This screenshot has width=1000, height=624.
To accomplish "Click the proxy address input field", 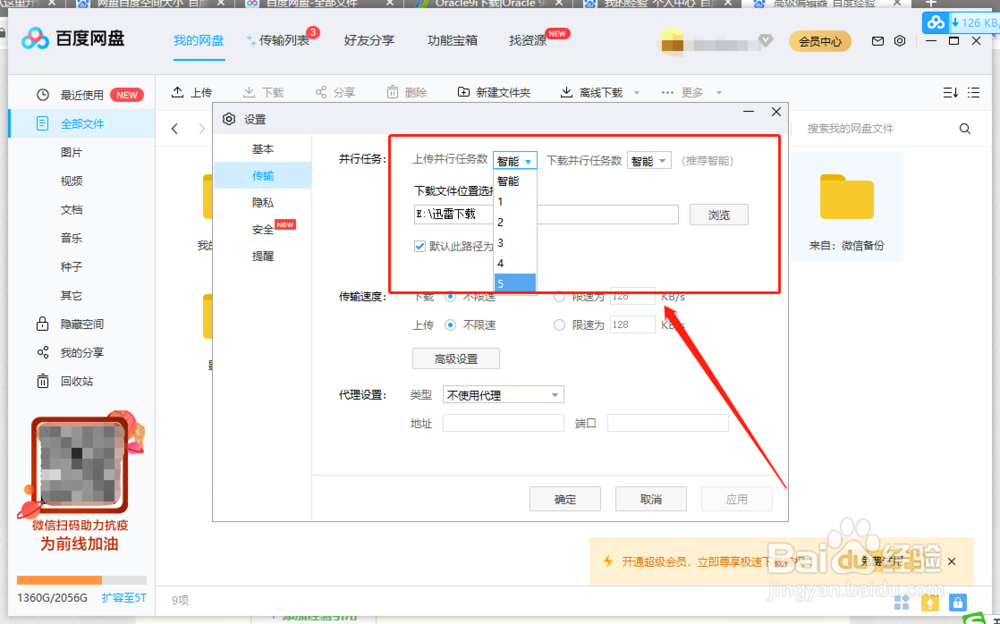I will pyautogui.click(x=503, y=423).
